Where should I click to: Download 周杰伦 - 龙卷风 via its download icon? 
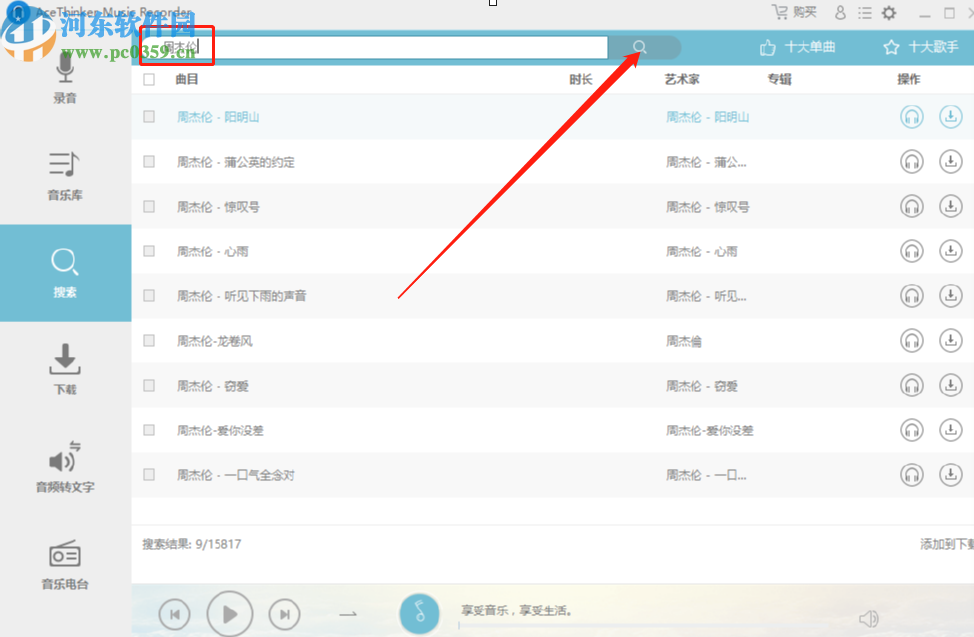tap(951, 340)
